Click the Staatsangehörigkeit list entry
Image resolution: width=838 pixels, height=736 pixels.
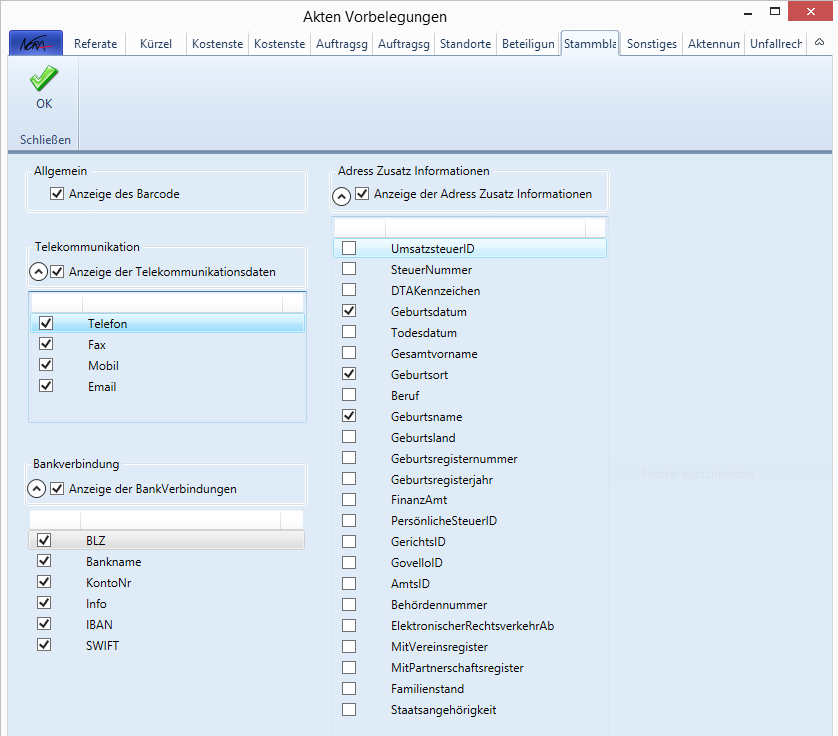pyautogui.click(x=443, y=709)
